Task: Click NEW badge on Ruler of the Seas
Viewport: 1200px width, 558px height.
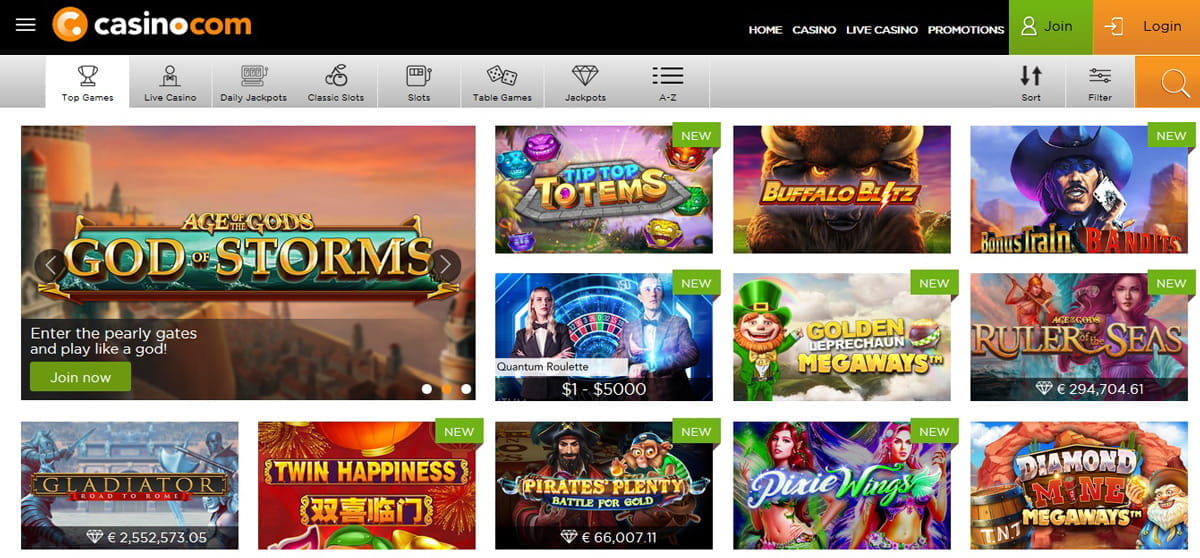Action: point(1171,284)
